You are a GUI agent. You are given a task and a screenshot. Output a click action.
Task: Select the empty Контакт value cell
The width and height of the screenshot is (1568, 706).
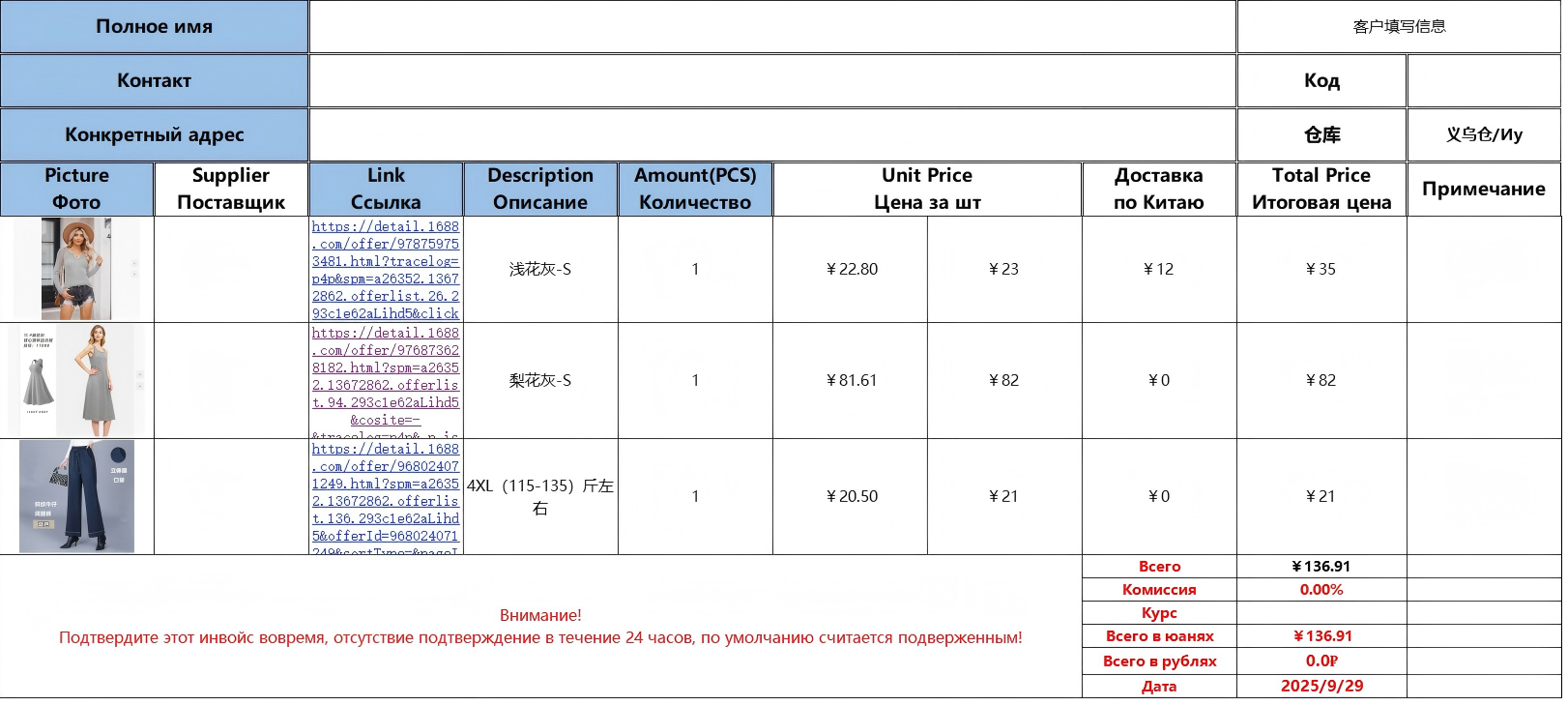click(771, 81)
